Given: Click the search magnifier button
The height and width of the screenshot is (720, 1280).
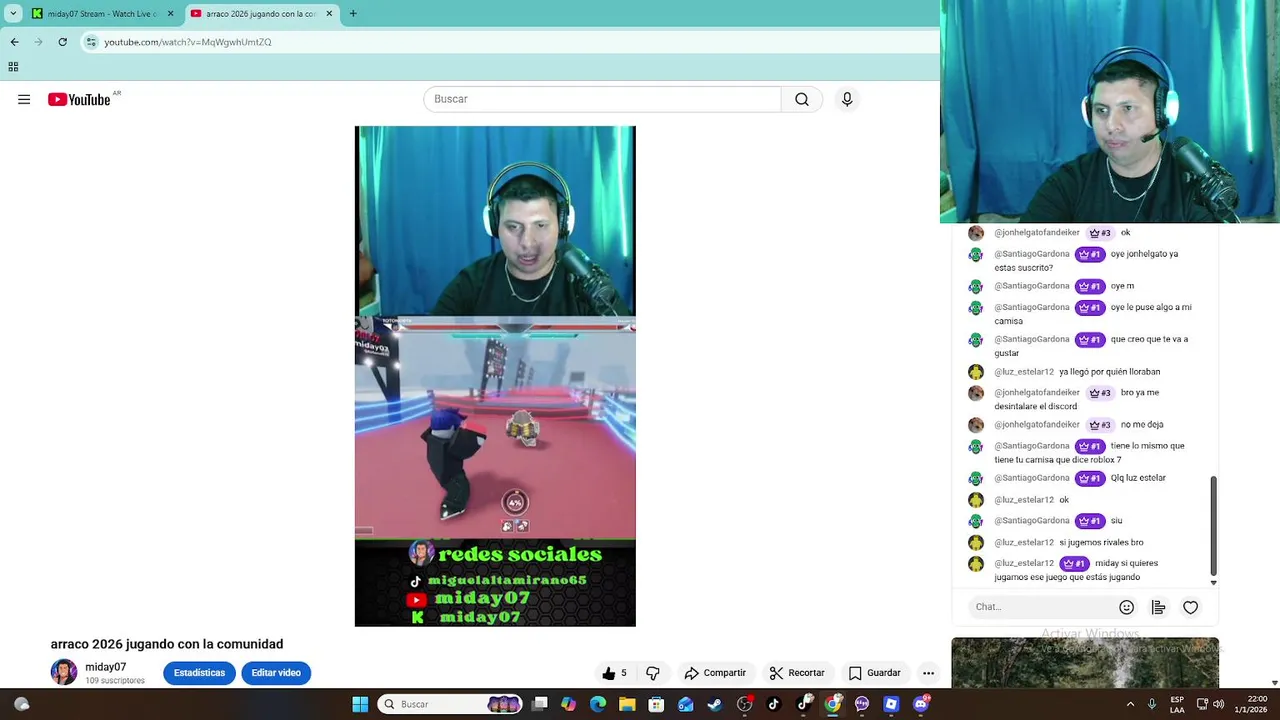Looking at the screenshot, I should [802, 99].
